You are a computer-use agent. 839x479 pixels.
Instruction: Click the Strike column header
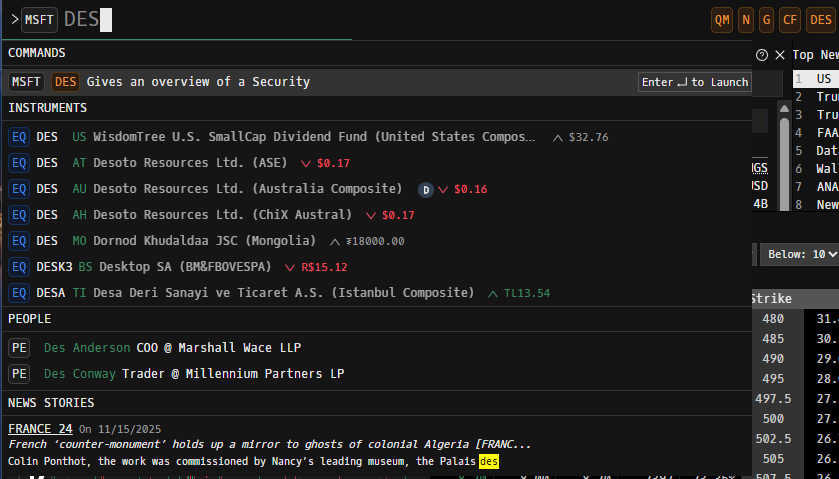coord(772,299)
